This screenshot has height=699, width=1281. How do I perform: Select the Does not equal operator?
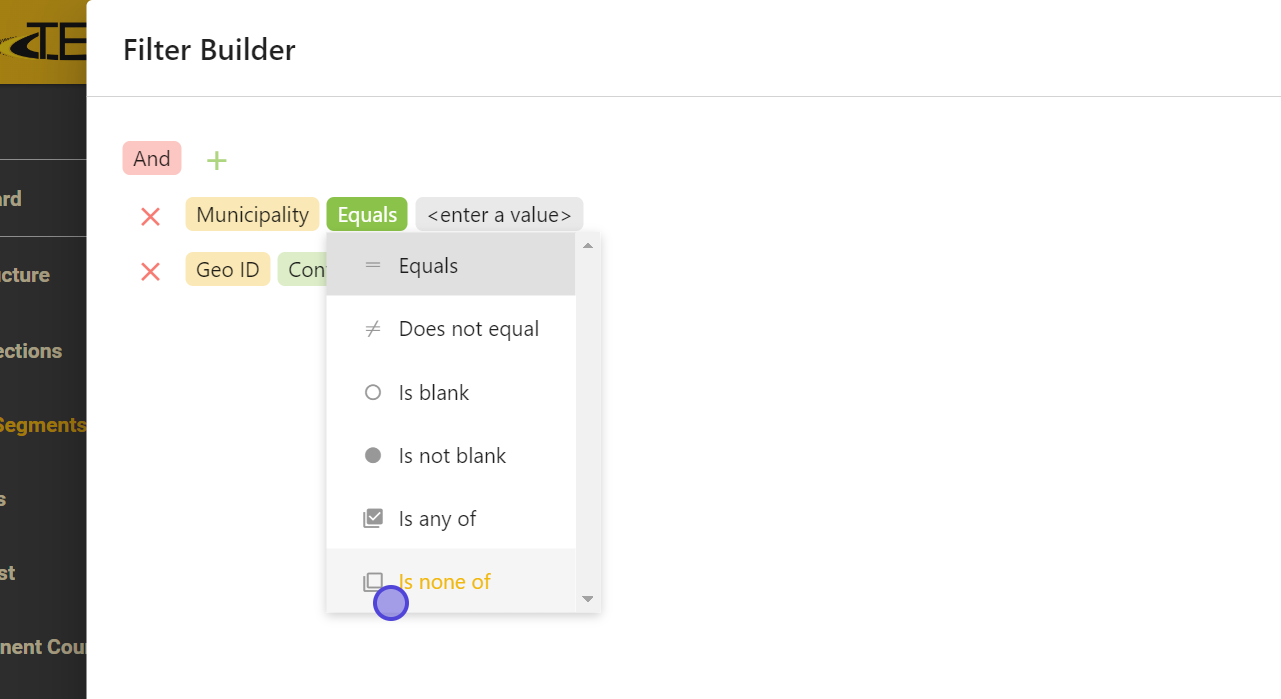tap(468, 329)
